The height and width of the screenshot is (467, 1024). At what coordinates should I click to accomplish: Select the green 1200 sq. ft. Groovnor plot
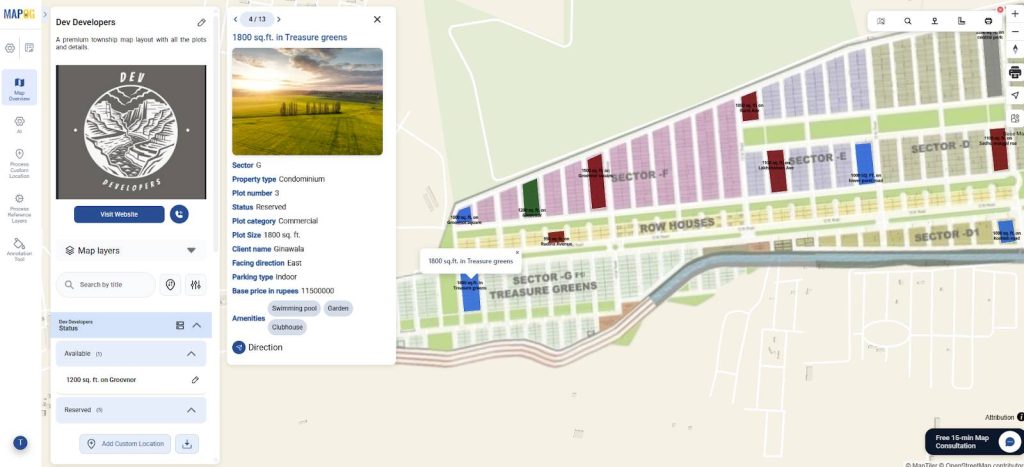coord(531,199)
